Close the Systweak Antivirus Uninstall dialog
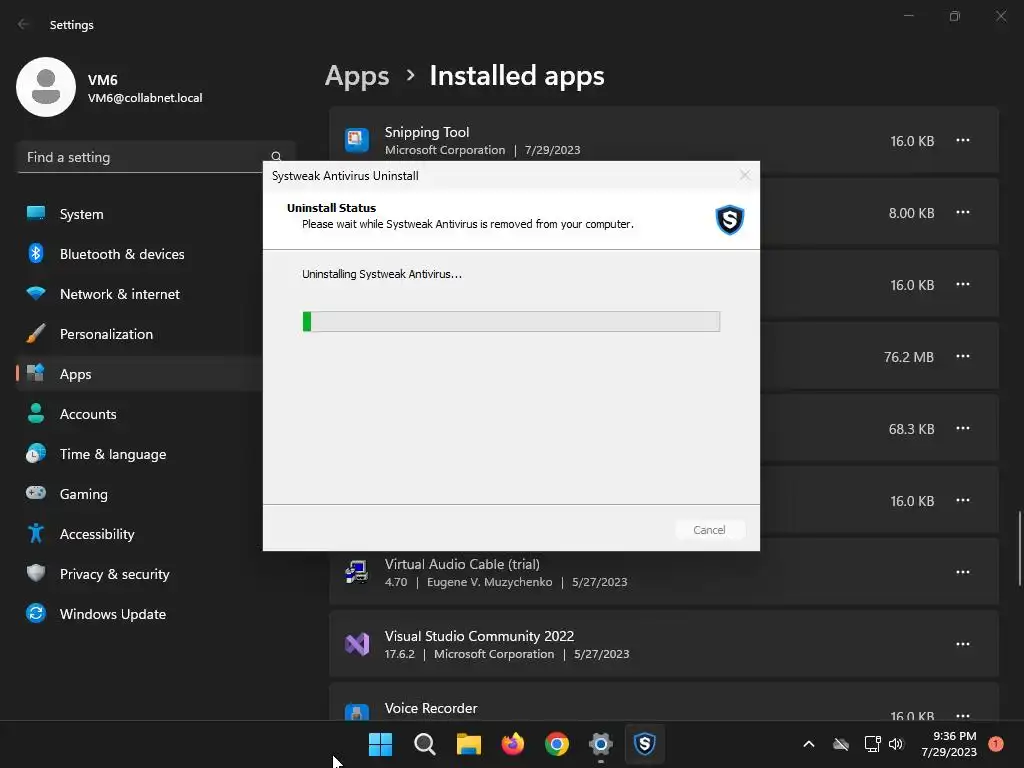The image size is (1024, 768). 745,175
